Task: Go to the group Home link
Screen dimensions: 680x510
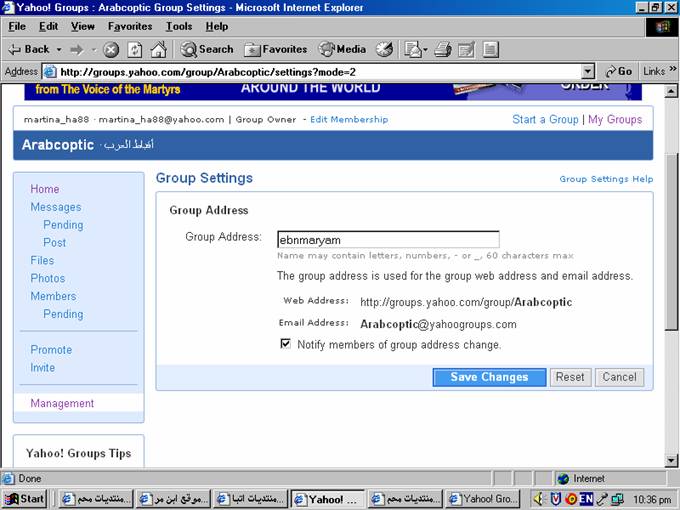Action: tap(45, 189)
